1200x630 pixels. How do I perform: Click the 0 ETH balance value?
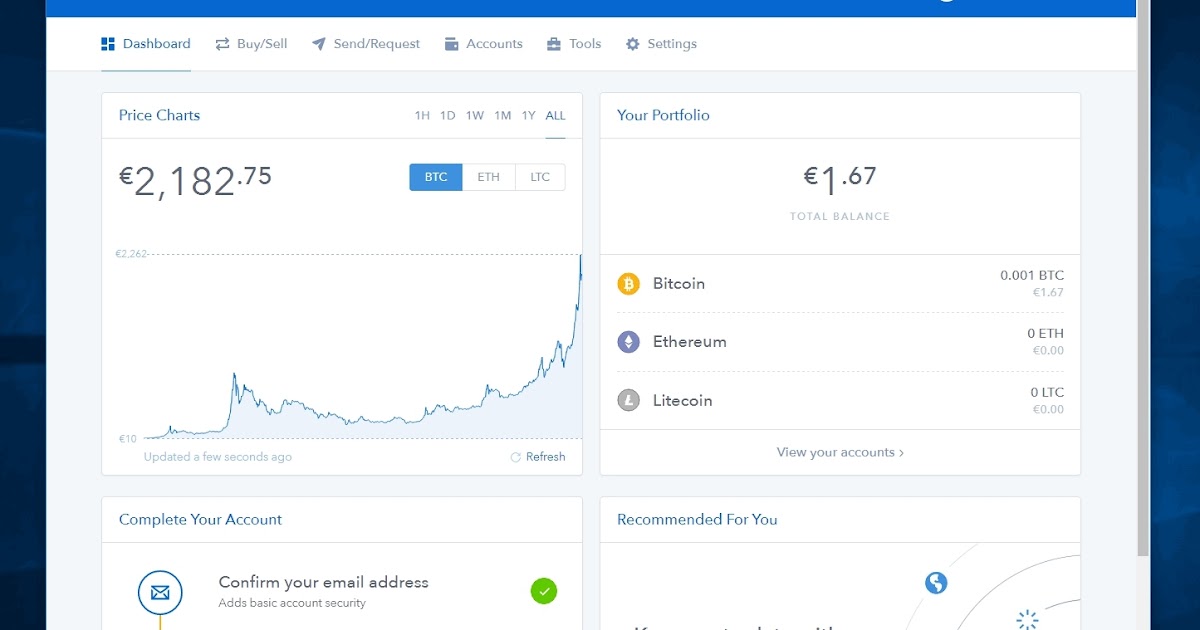pos(1045,334)
